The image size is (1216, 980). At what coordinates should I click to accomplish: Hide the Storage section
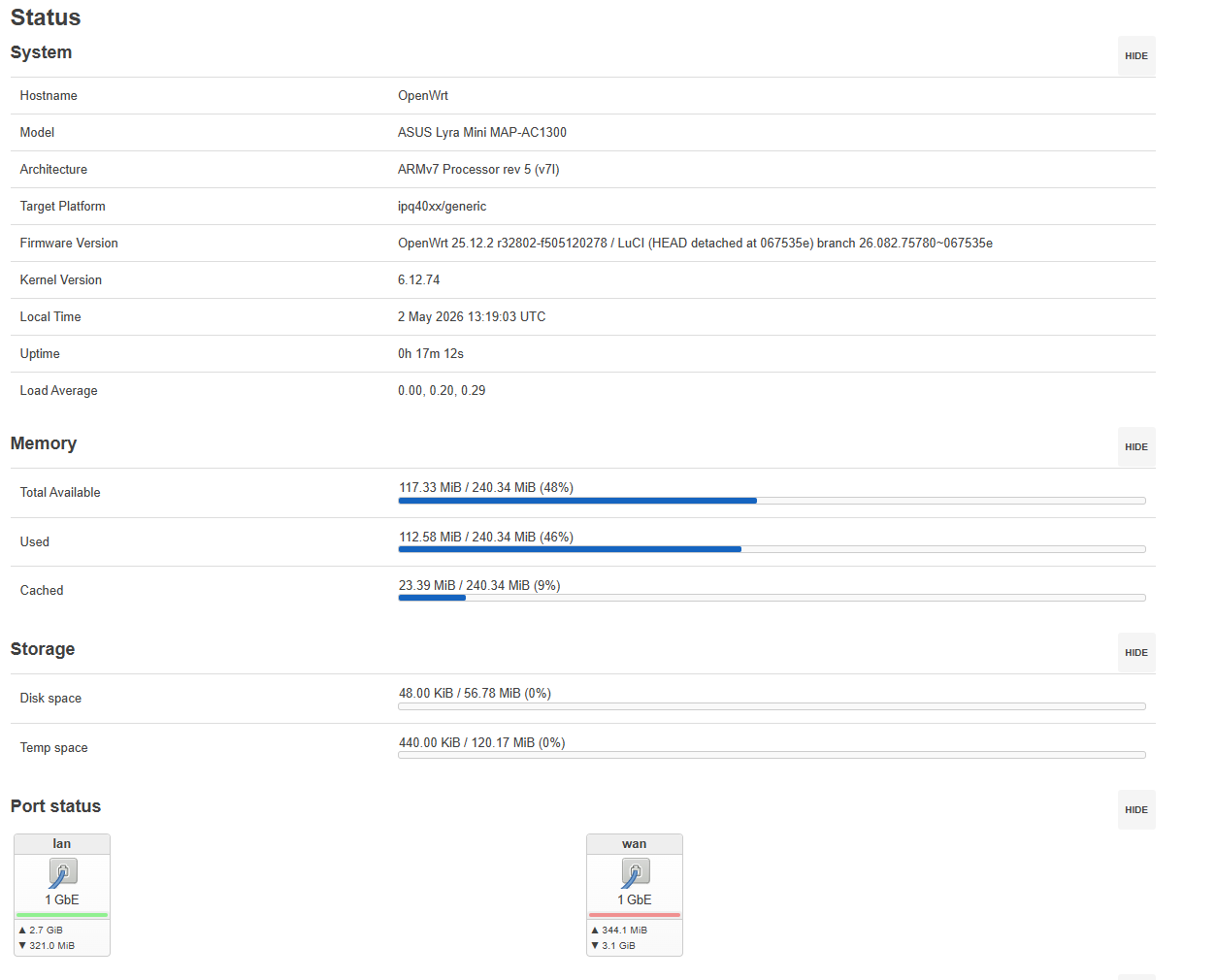(1136, 653)
